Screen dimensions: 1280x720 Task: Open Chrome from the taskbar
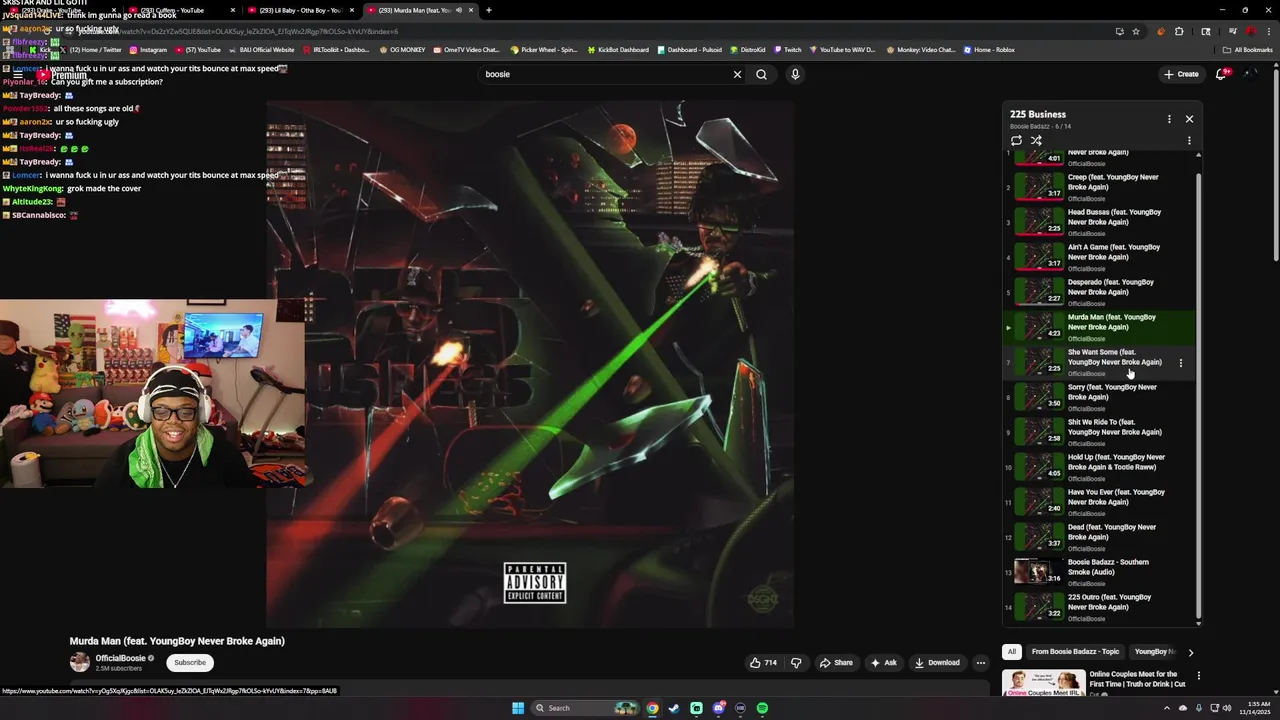[652, 708]
